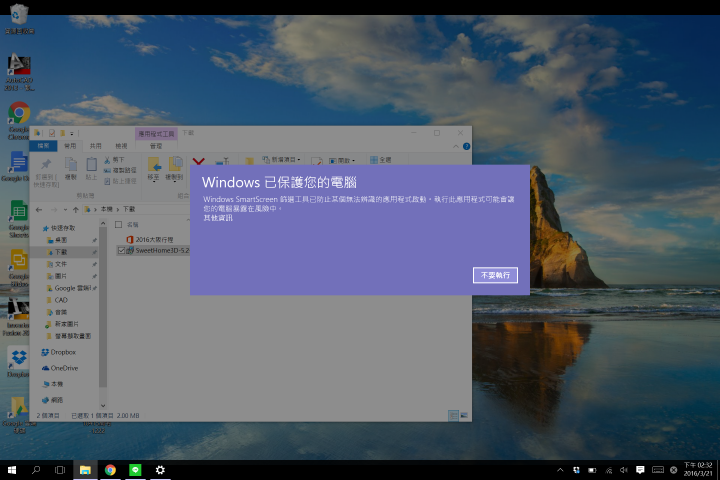
Task: Show hidden tray icons chevron
Action: click(560, 470)
